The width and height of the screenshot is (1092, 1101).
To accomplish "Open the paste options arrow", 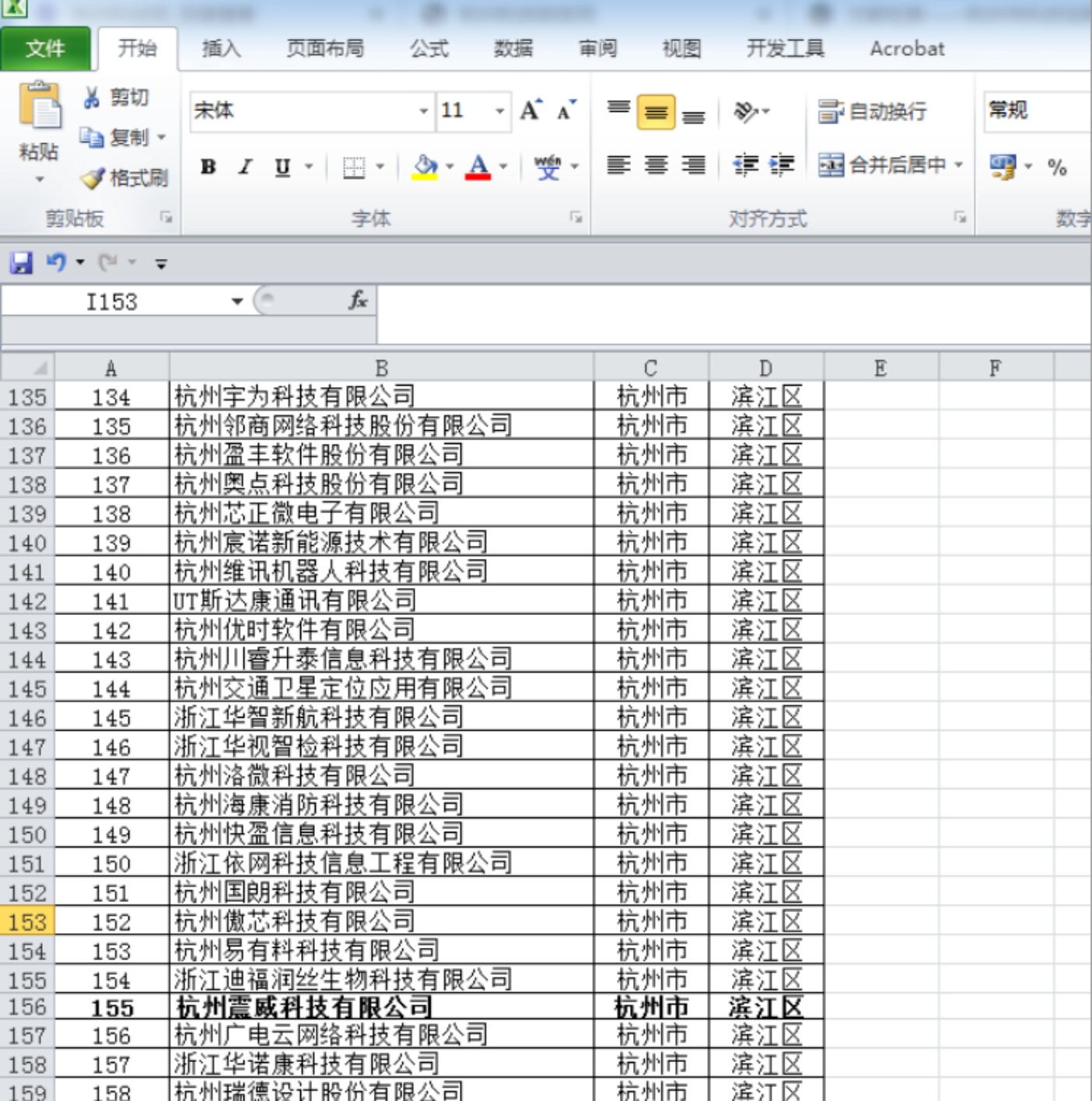I will tap(40, 180).
